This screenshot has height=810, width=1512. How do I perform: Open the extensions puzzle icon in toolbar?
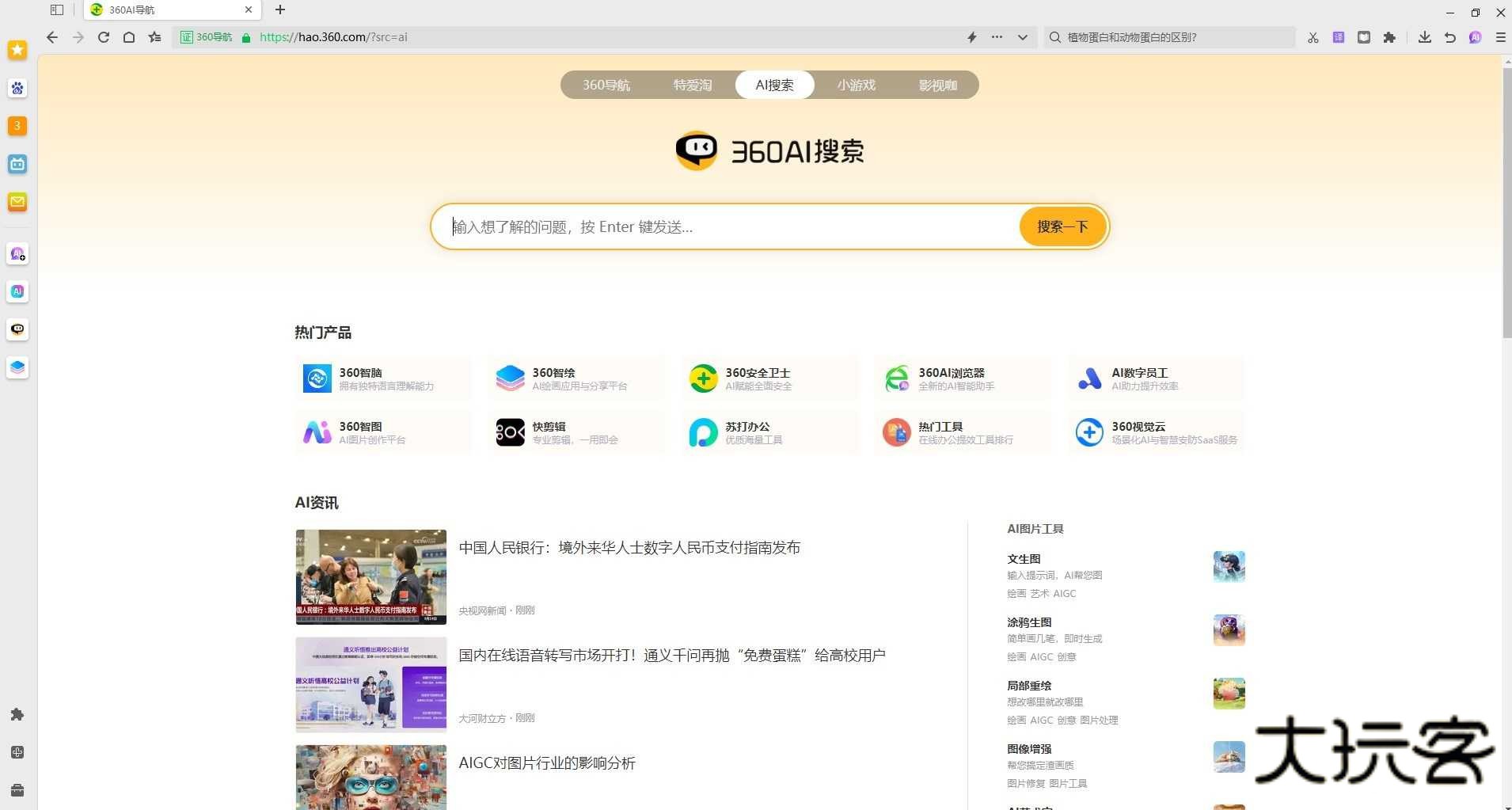(1389, 37)
